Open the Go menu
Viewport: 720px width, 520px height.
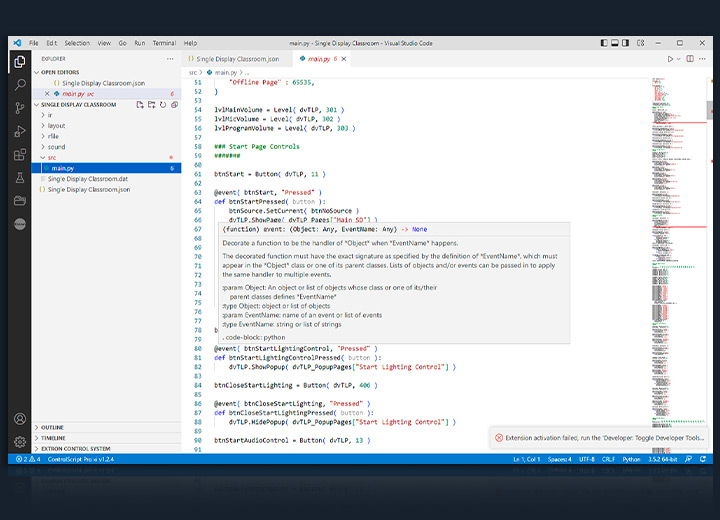[x=123, y=43]
